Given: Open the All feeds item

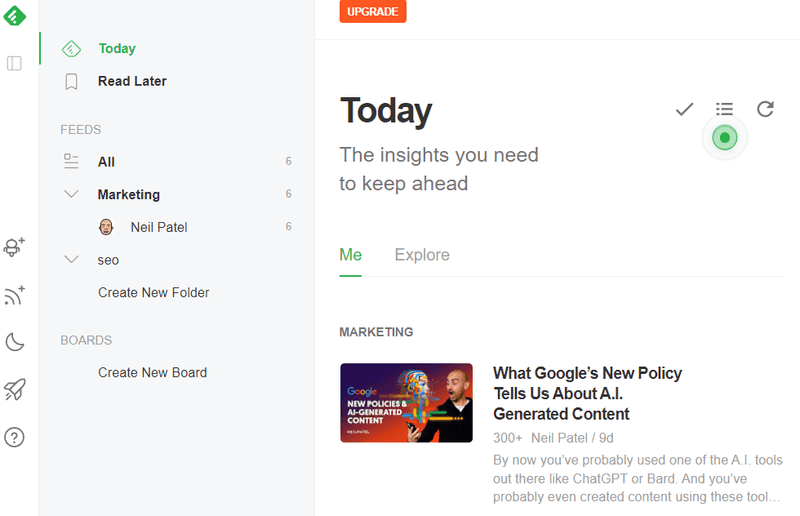Looking at the screenshot, I should [x=106, y=162].
